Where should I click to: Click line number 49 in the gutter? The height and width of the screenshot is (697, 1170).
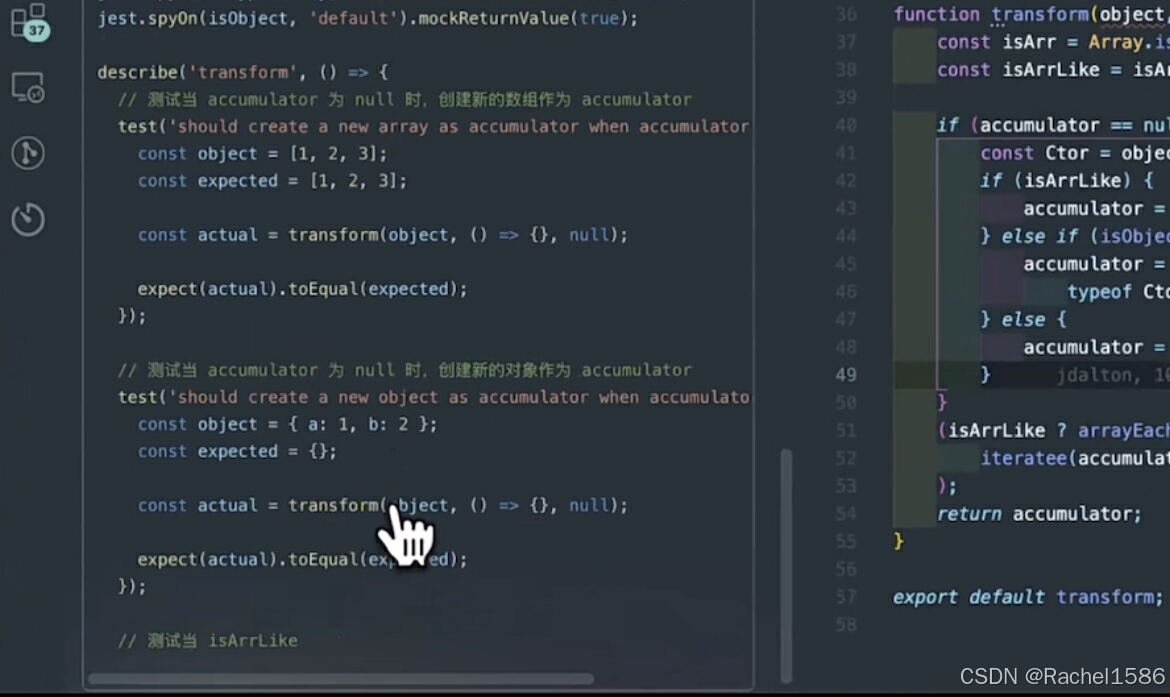(x=846, y=375)
